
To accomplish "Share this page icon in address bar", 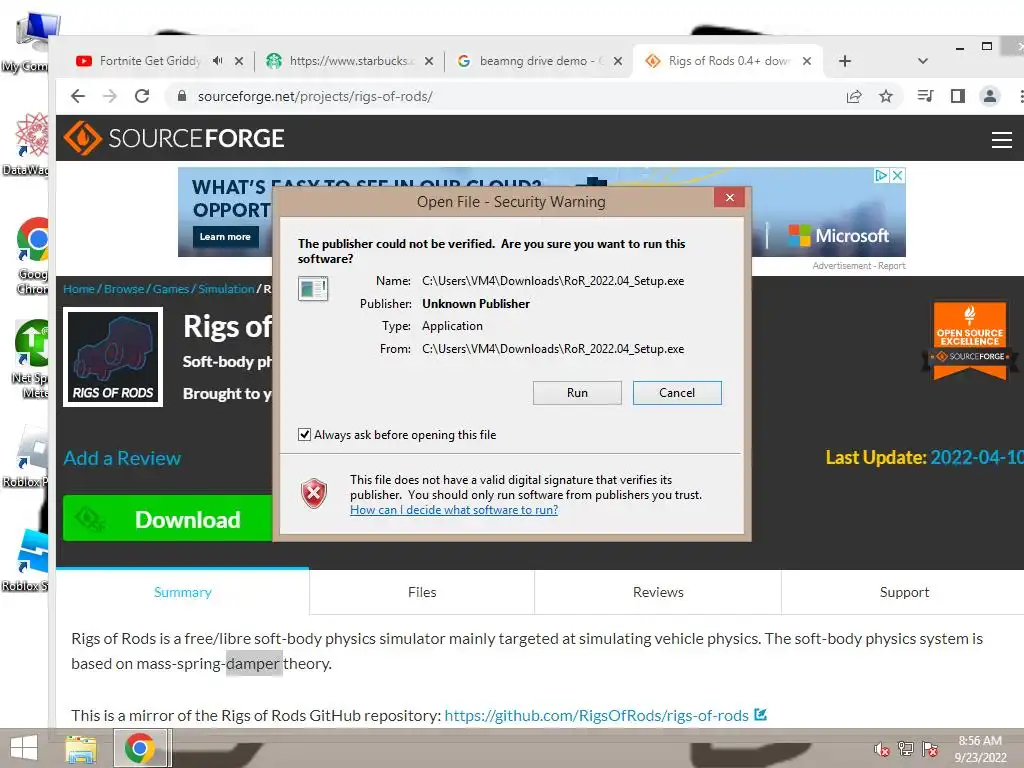I will point(854,97).
